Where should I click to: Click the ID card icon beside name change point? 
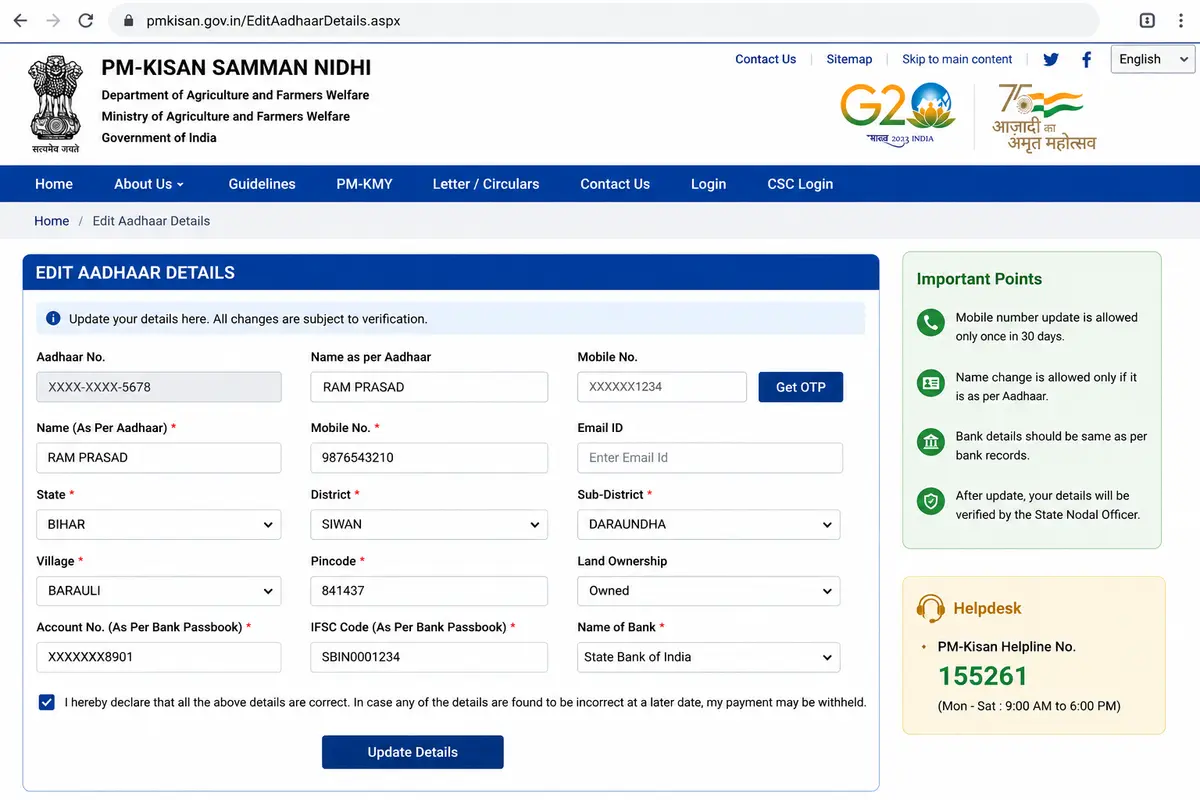point(931,383)
